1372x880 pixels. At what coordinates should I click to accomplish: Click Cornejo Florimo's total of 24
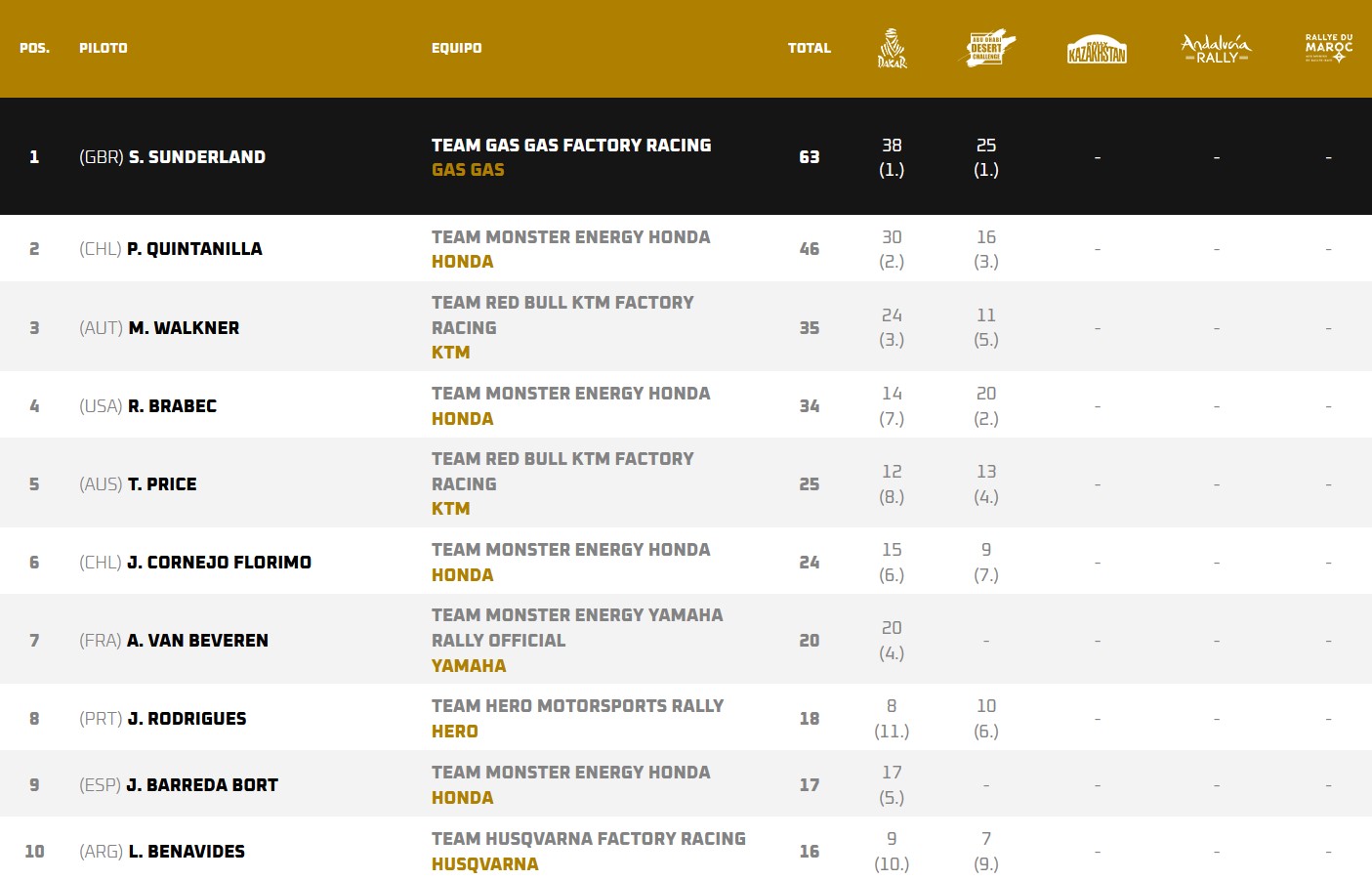coord(810,562)
